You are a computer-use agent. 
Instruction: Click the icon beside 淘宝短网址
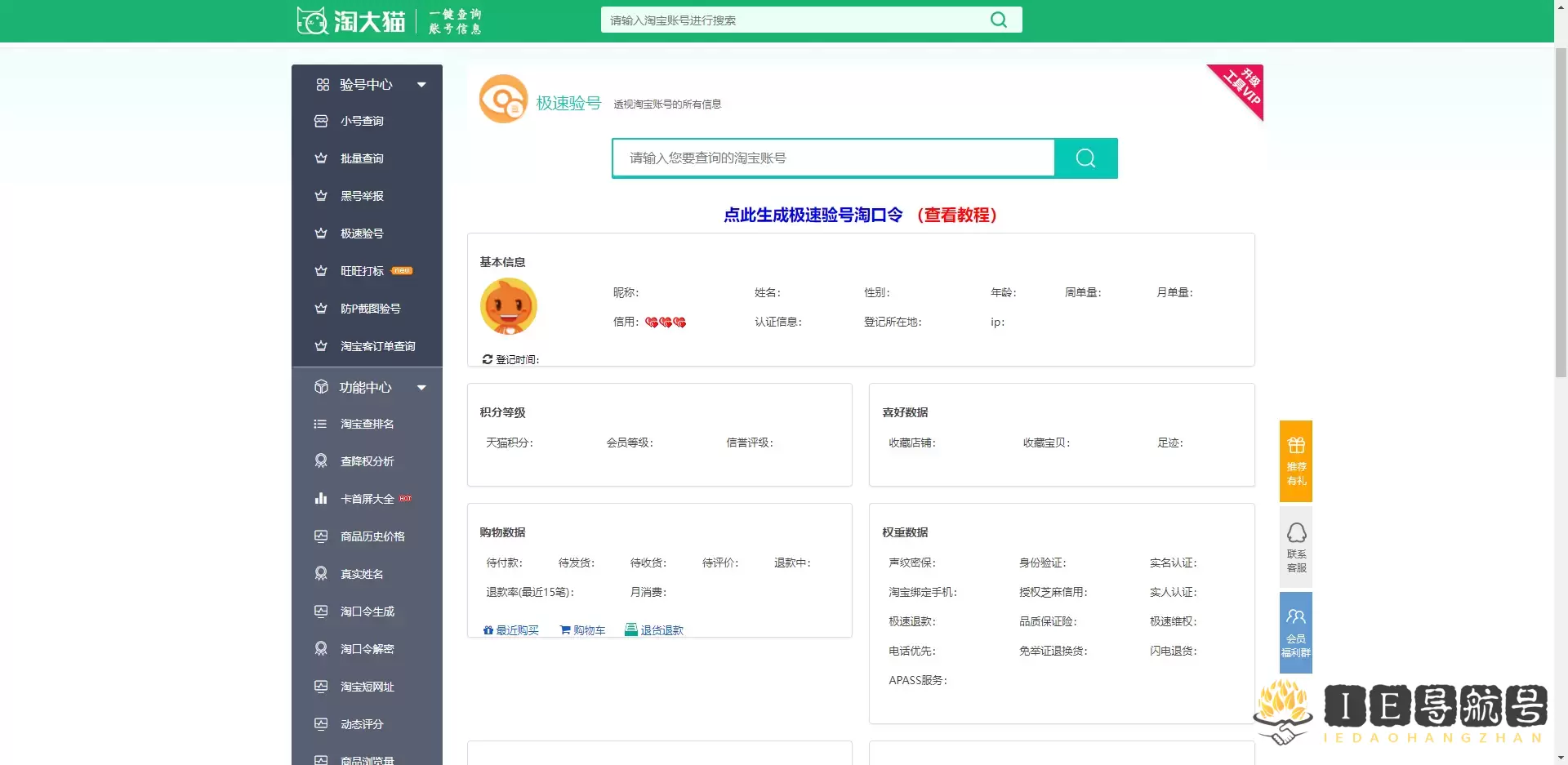click(321, 687)
